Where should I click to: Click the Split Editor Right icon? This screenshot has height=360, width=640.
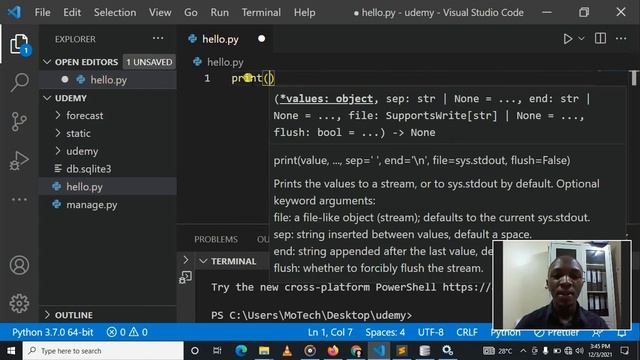pos(600,38)
